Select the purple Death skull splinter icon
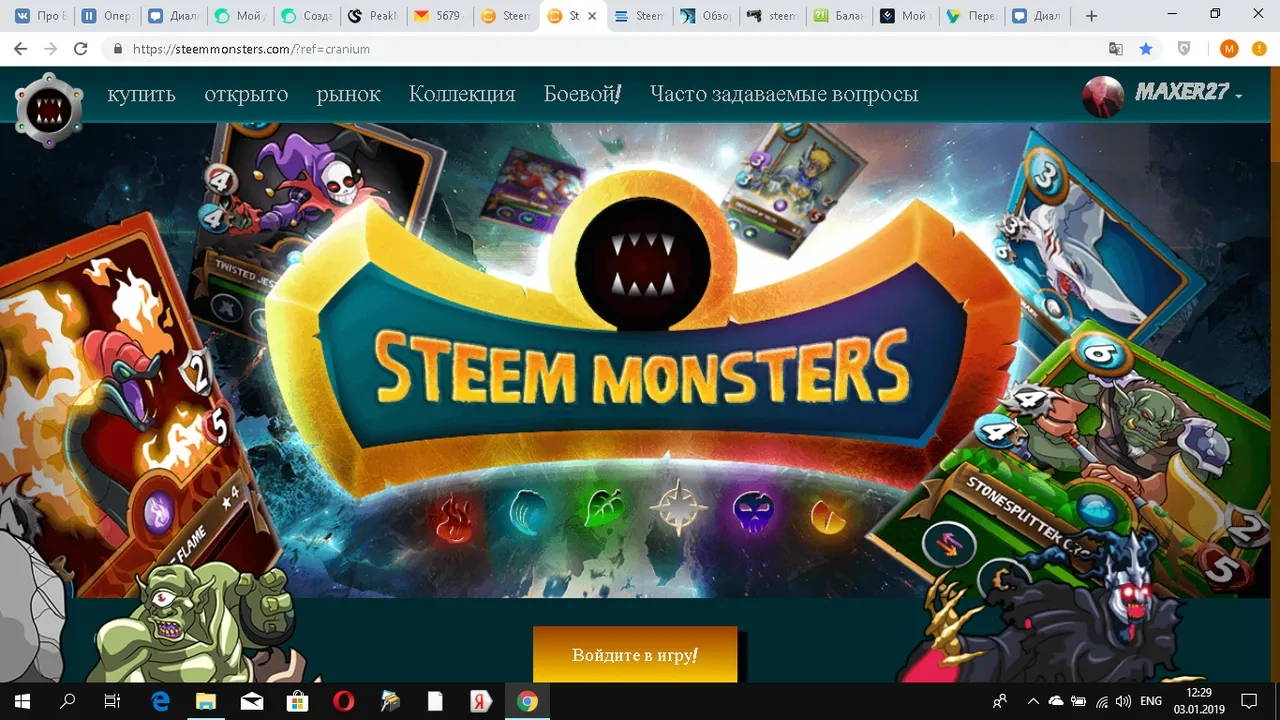 click(x=754, y=510)
